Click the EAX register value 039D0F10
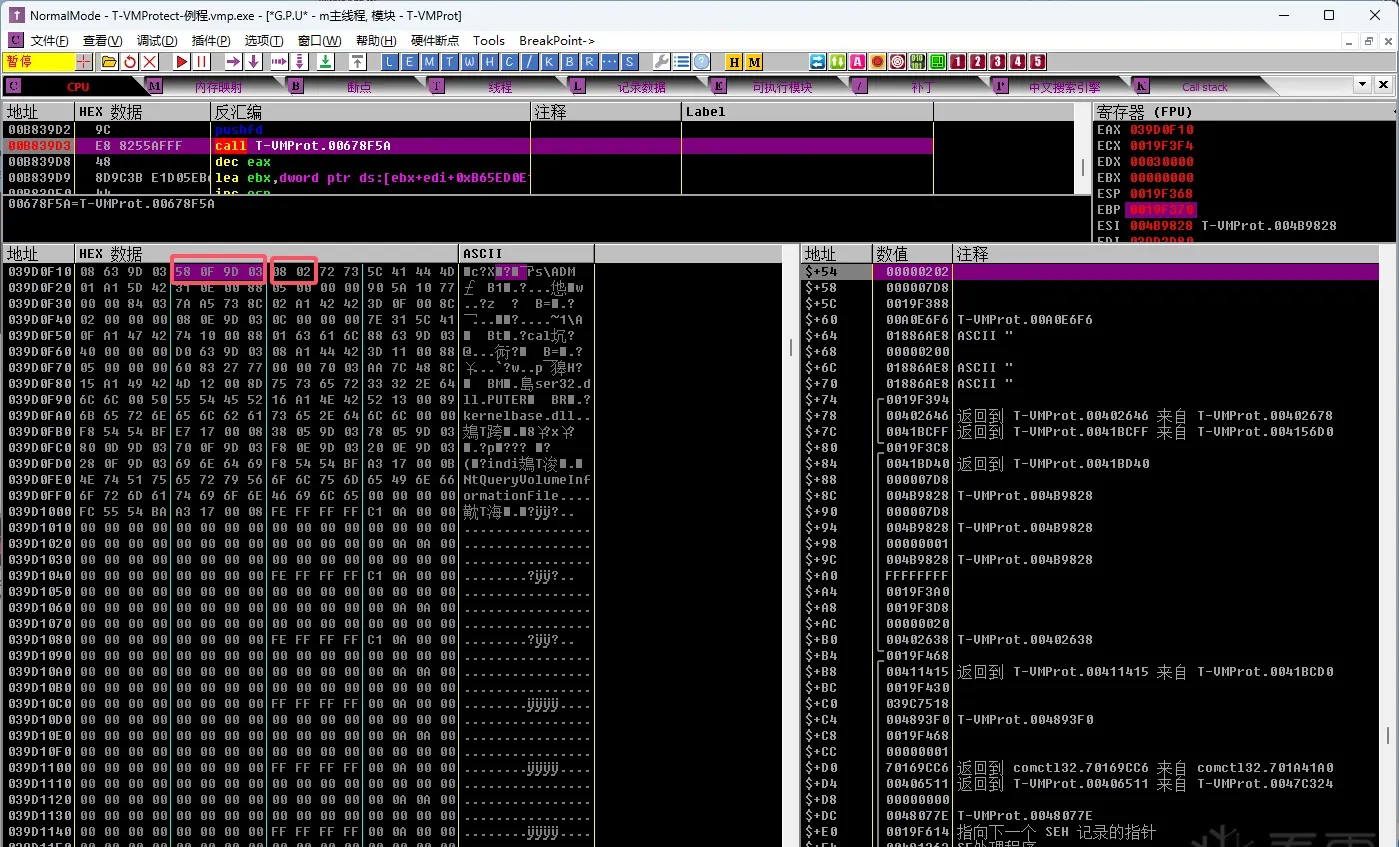Screen dimensions: 1399x847 (x=1162, y=130)
